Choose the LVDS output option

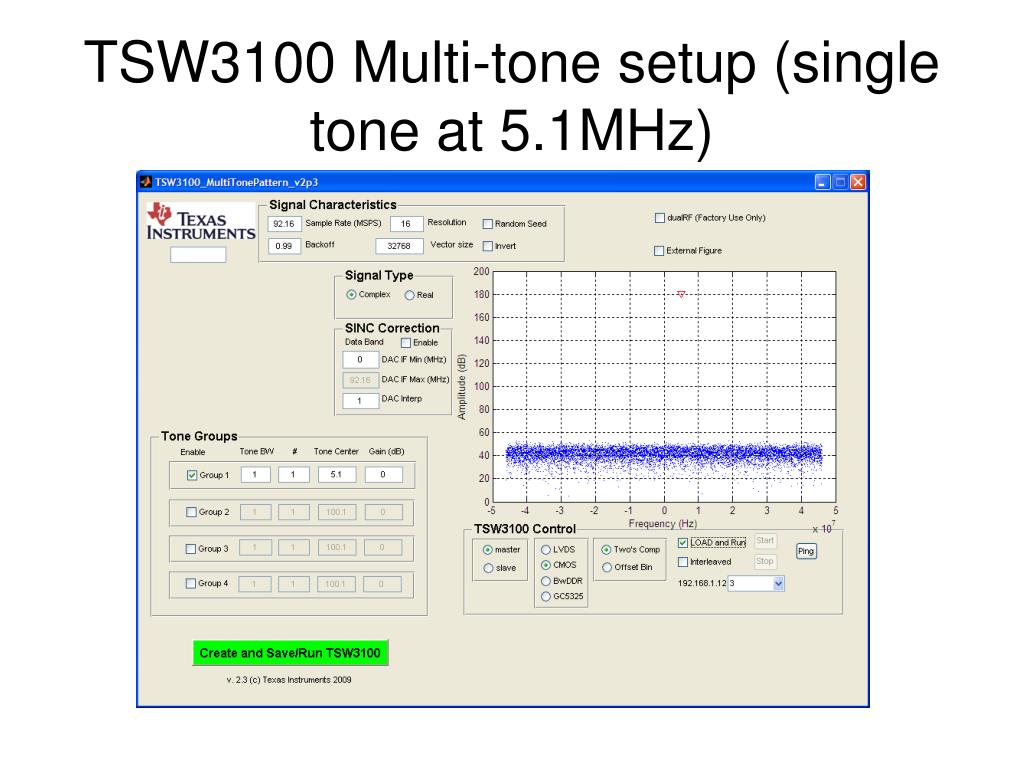pyautogui.click(x=546, y=550)
